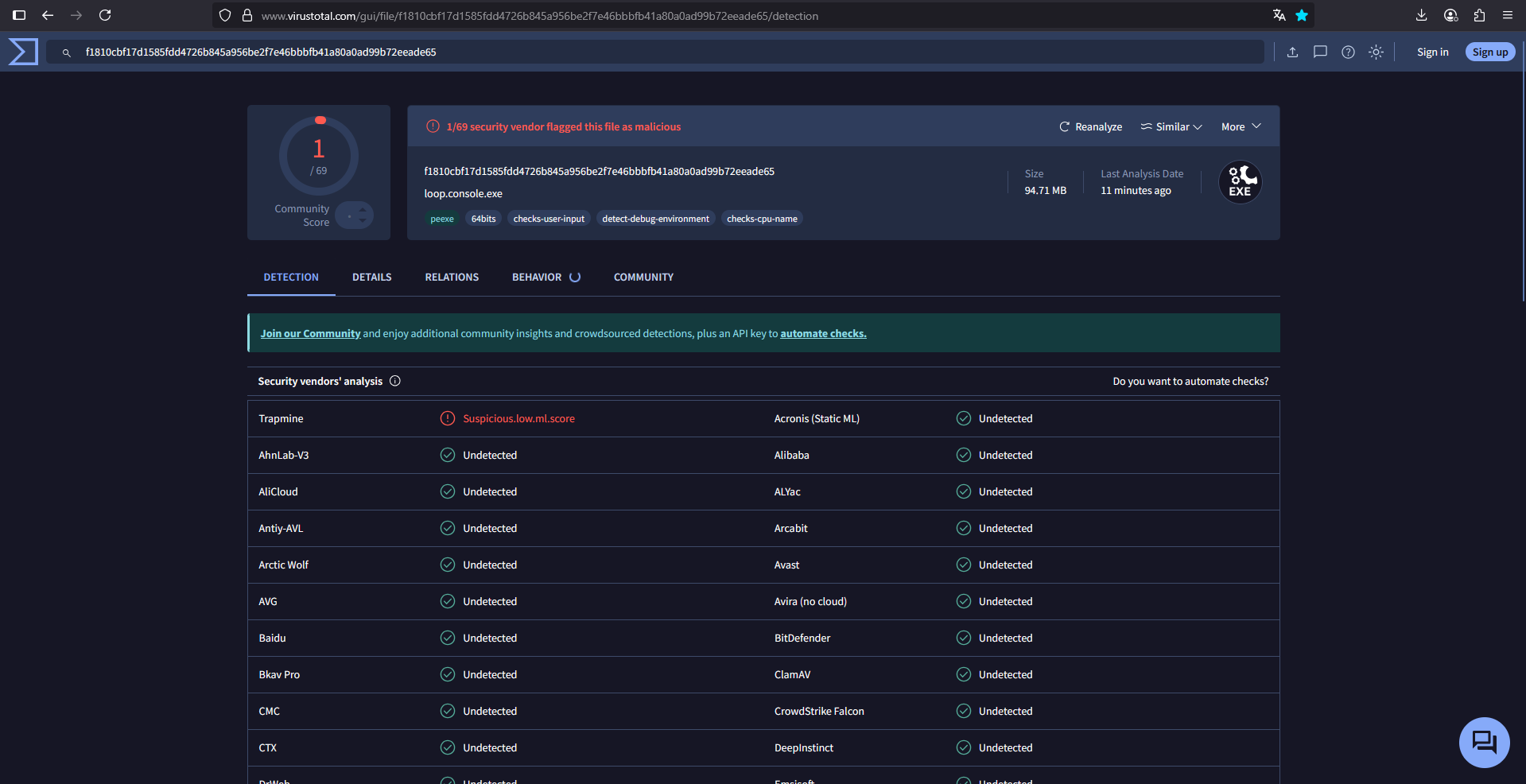
Task: Show site security lock information
Action: [x=247, y=15]
